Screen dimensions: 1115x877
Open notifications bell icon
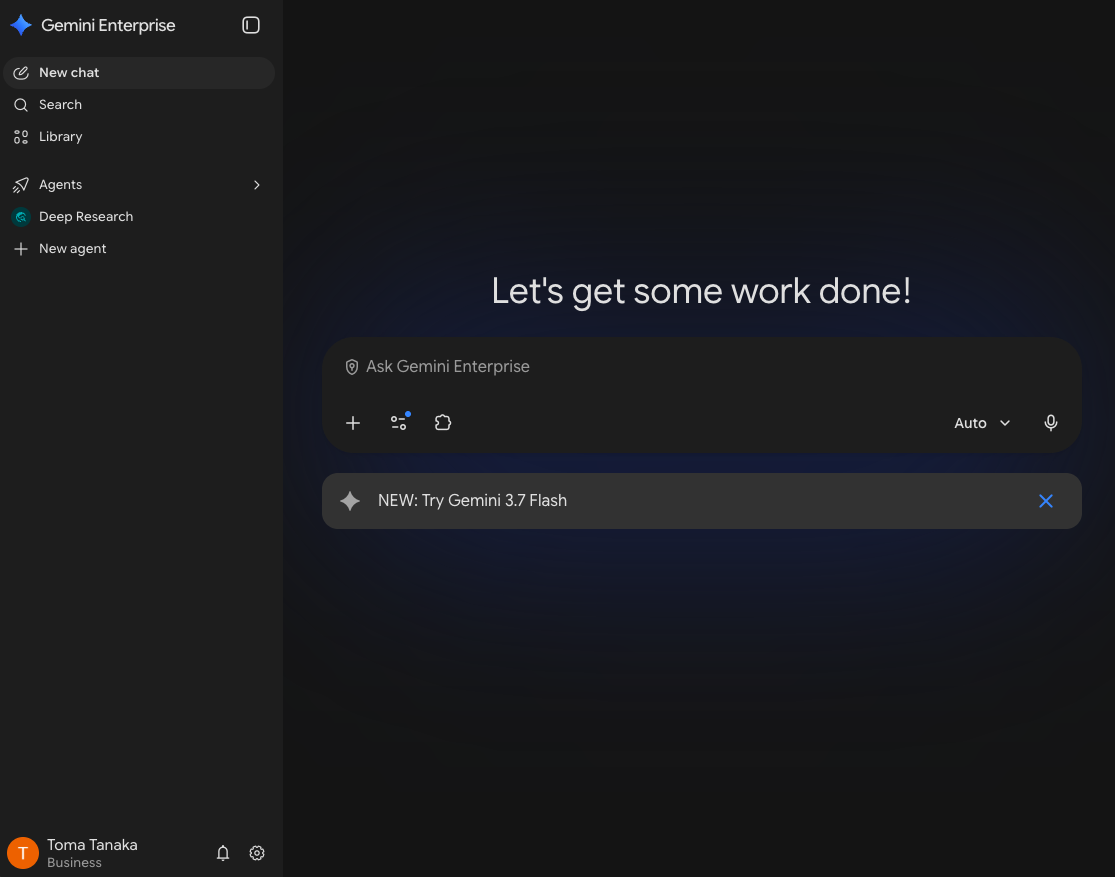coord(223,853)
